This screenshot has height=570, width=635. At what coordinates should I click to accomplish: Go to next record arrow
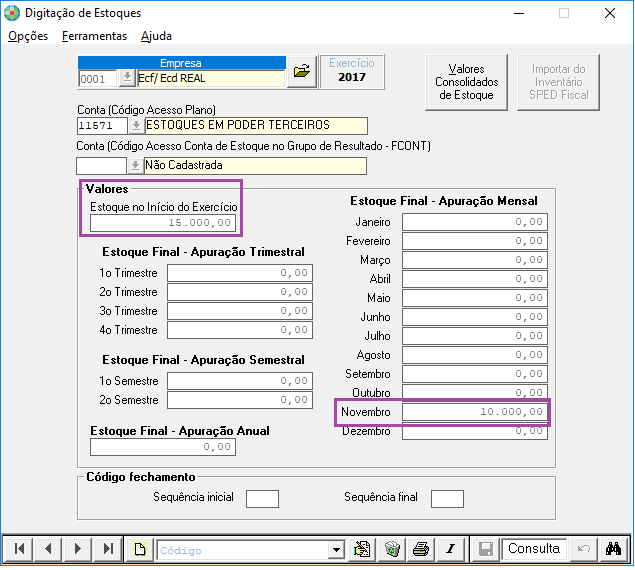pyautogui.click(x=77, y=549)
